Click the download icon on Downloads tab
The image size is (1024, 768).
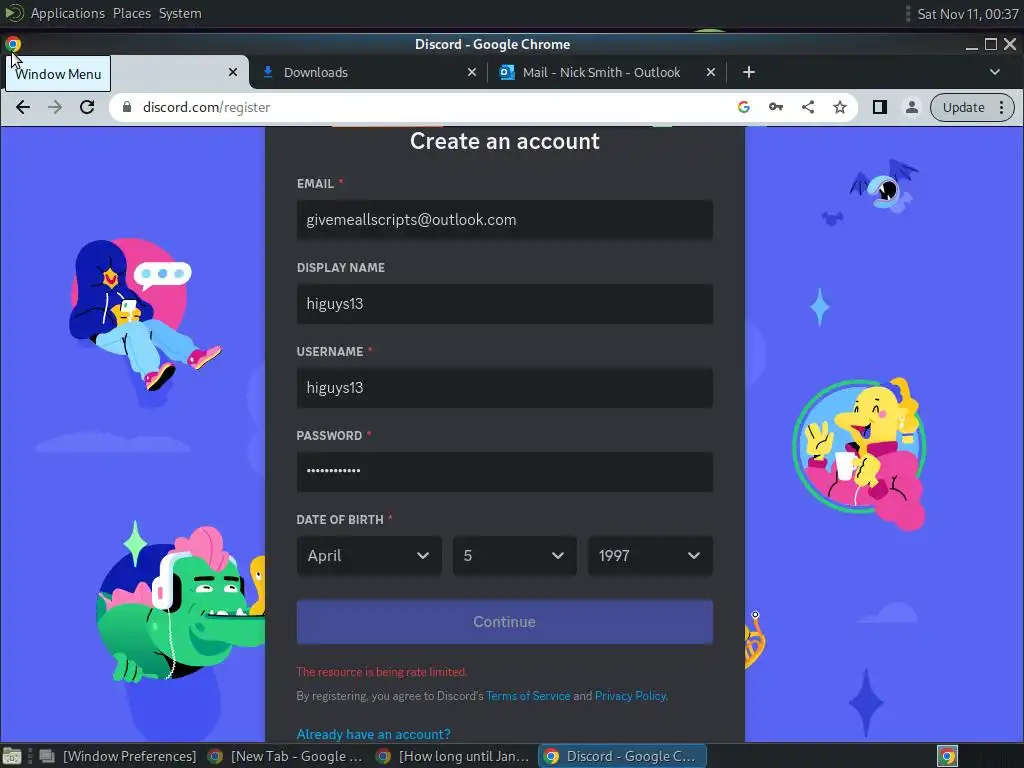[x=268, y=72]
